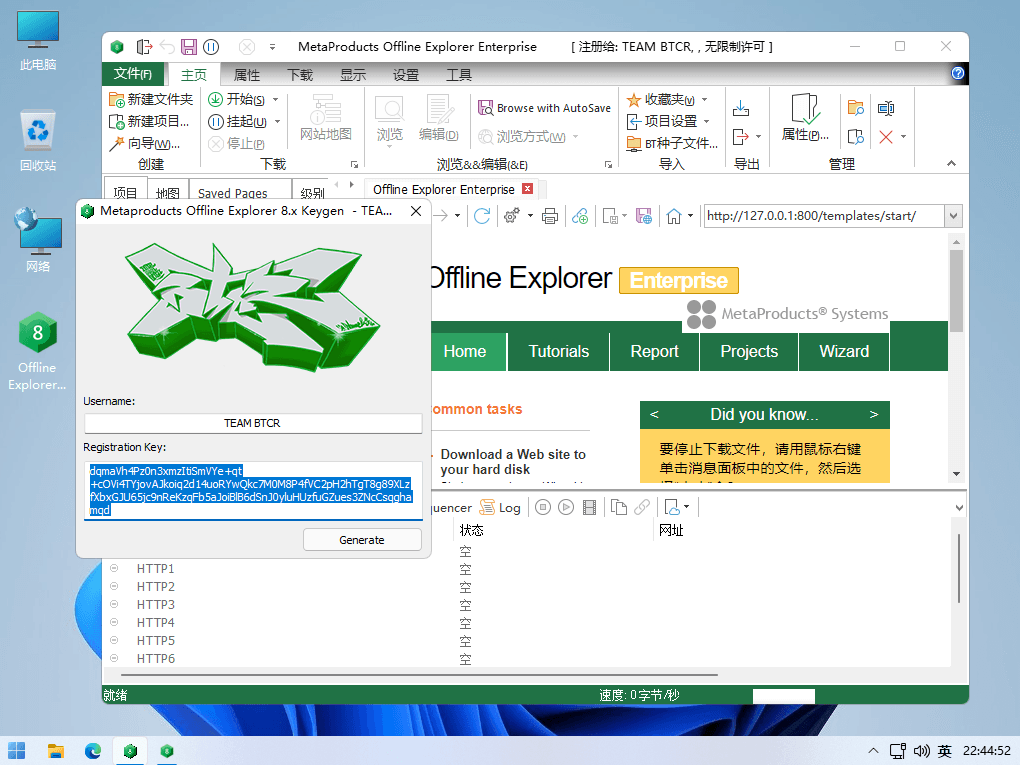Click the add link icon with green plus
The width and height of the screenshot is (1020, 765).
click(x=580, y=216)
